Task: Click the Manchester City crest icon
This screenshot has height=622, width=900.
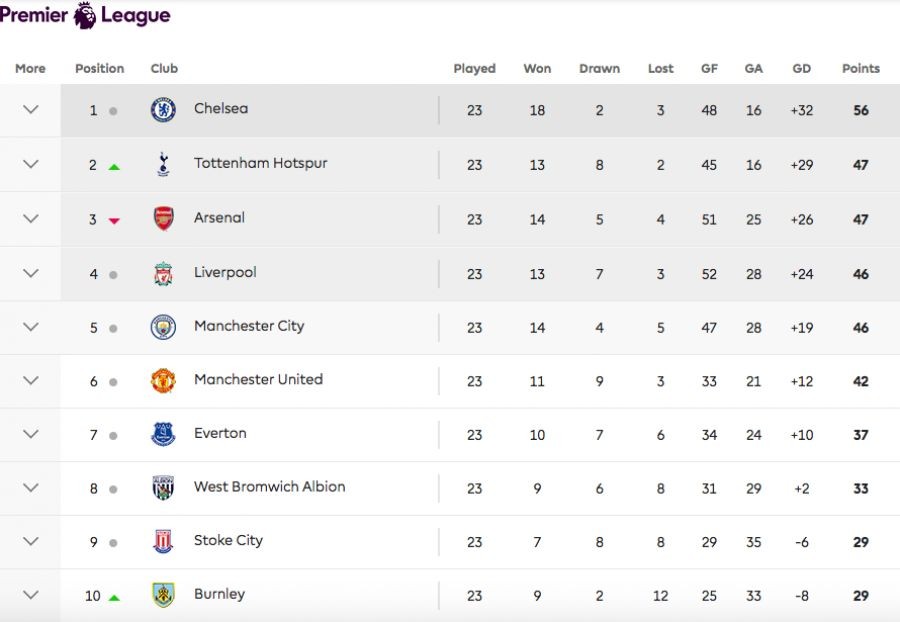Action: pos(163,327)
